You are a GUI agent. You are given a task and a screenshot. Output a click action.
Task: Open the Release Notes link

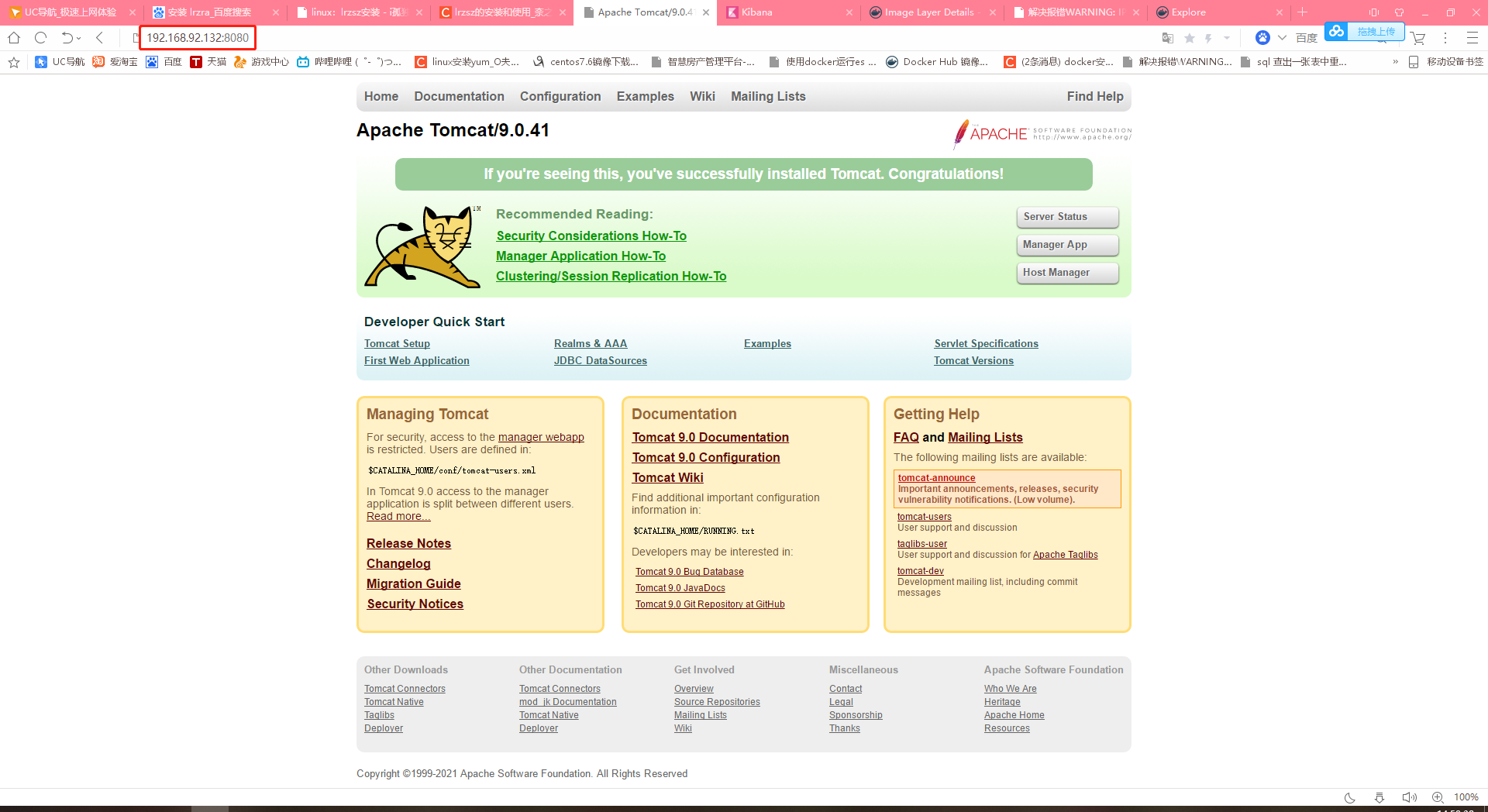[x=408, y=543]
